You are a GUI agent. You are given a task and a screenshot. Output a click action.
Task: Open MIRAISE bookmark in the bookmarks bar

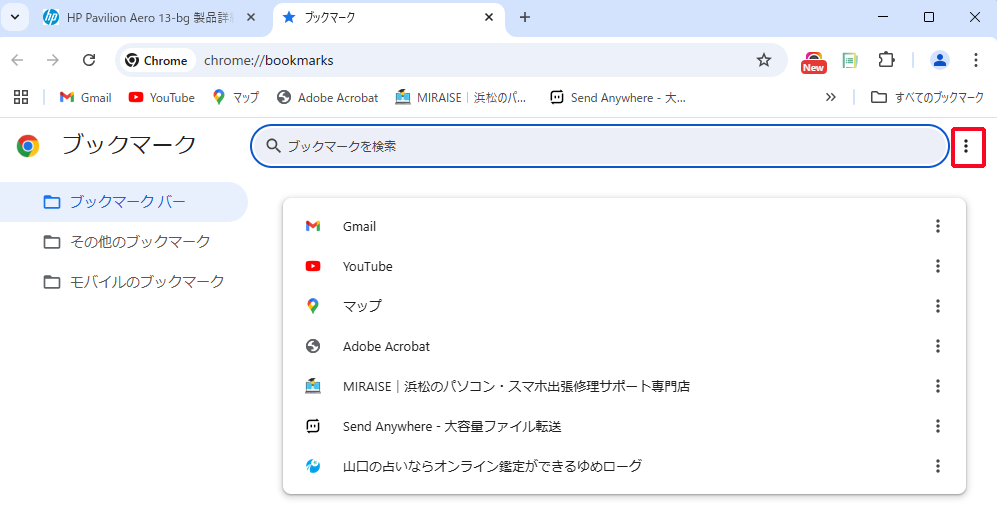tap(461, 97)
